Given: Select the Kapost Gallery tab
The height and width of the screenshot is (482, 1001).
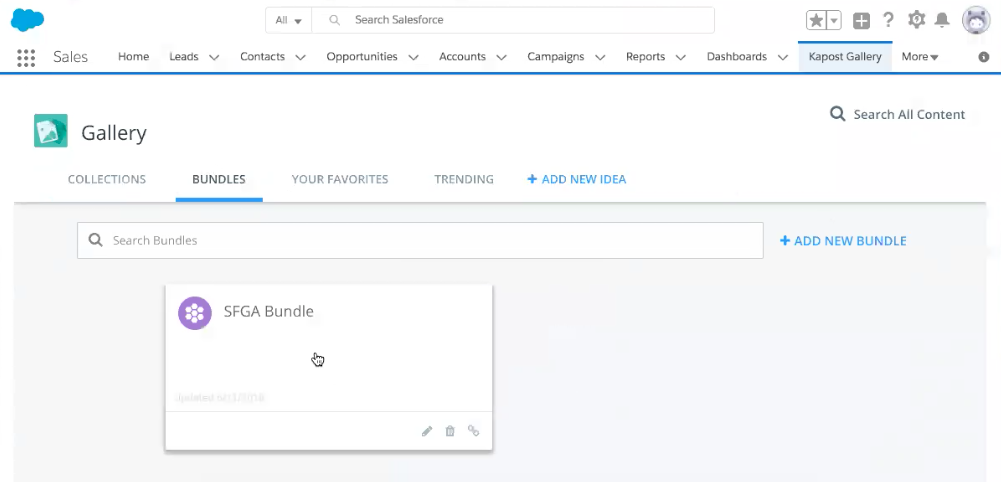Looking at the screenshot, I should 845,57.
